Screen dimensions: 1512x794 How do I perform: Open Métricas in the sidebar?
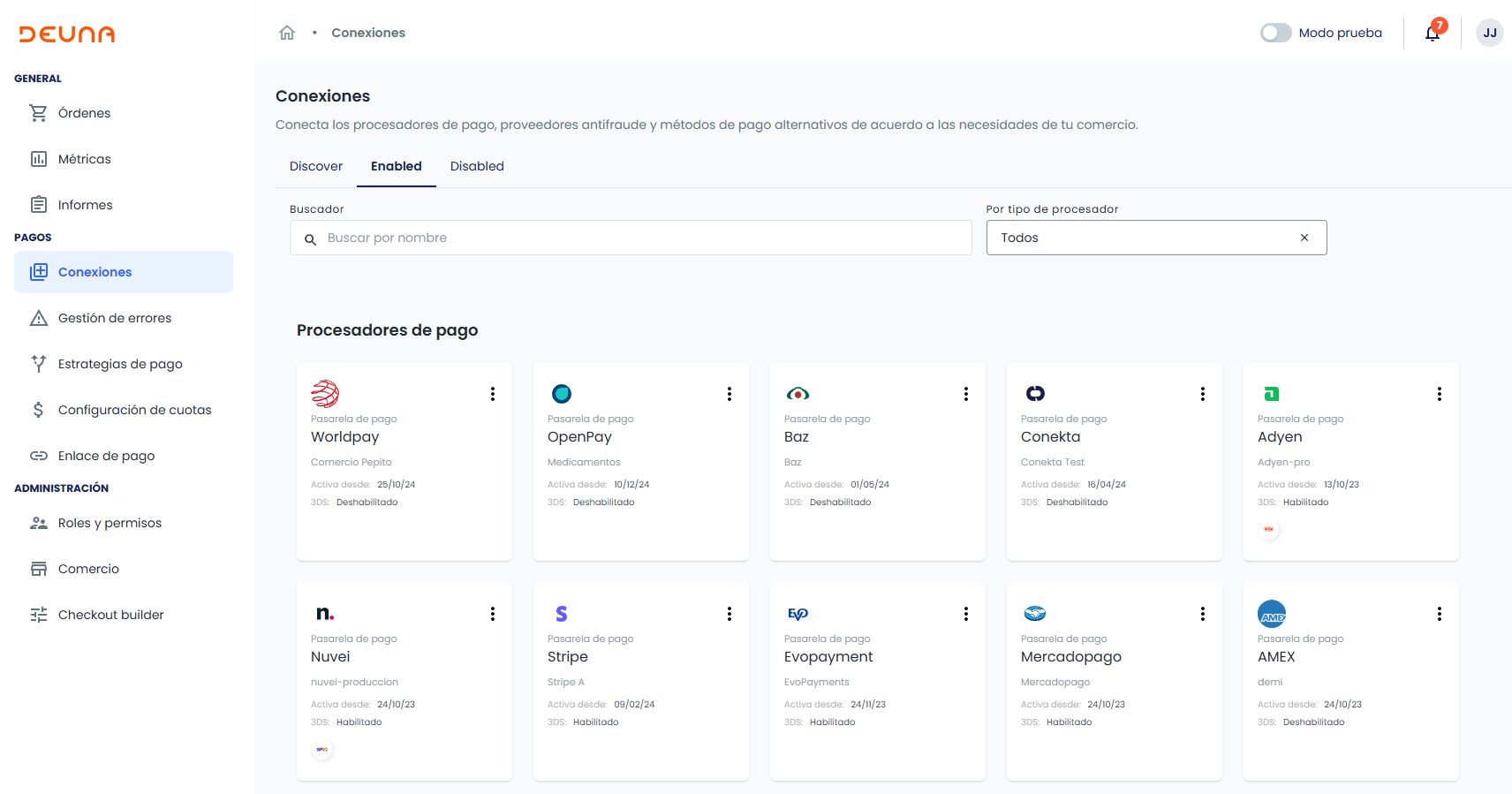124,159
